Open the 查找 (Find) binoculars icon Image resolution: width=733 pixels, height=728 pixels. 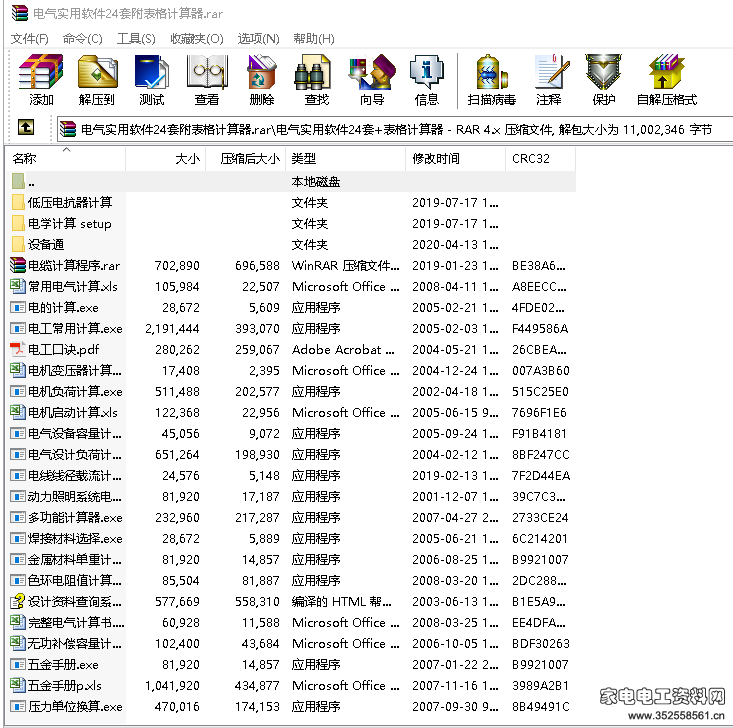pos(312,72)
